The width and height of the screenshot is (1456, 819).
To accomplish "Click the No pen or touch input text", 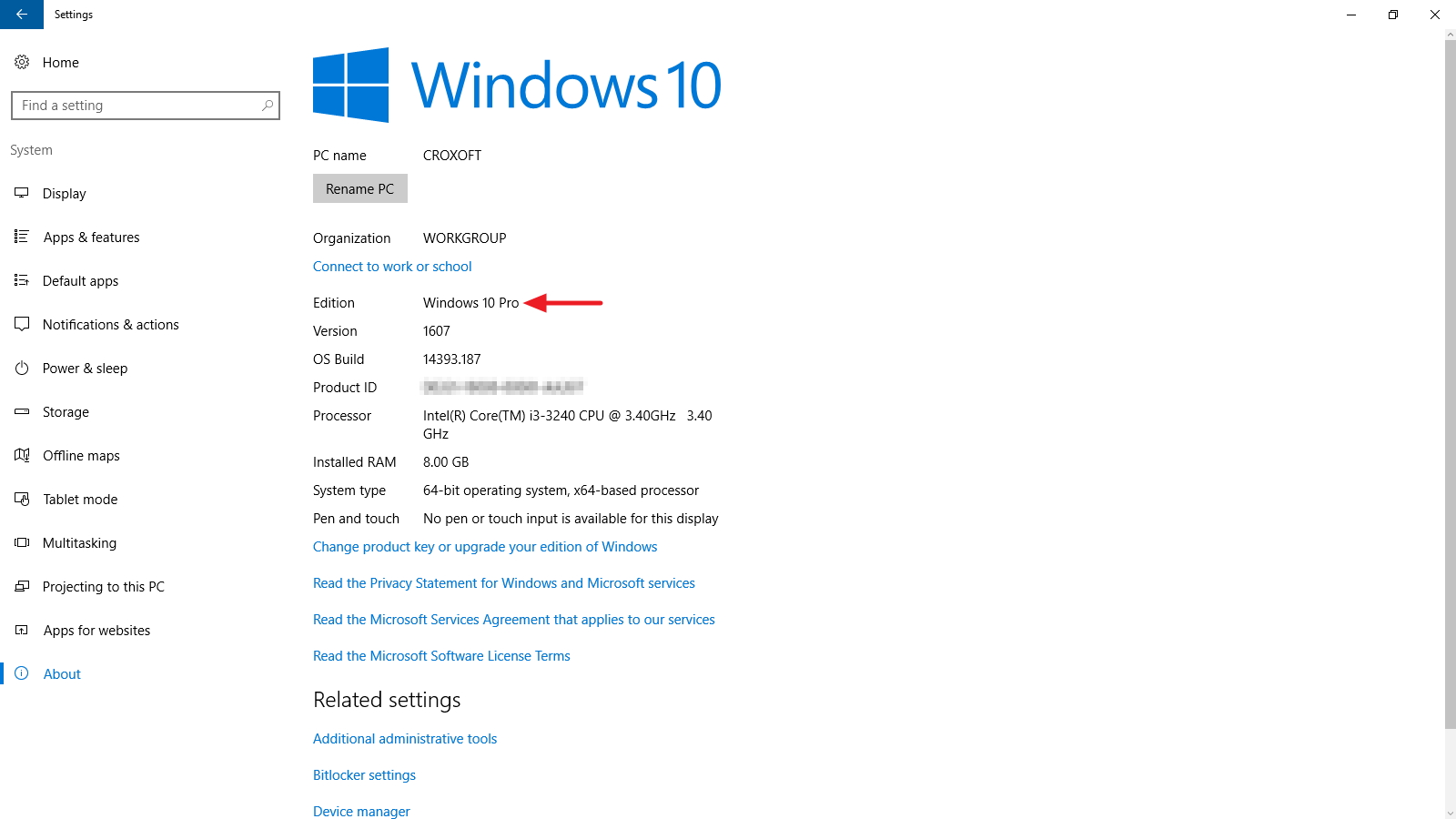I will click(x=571, y=519).
